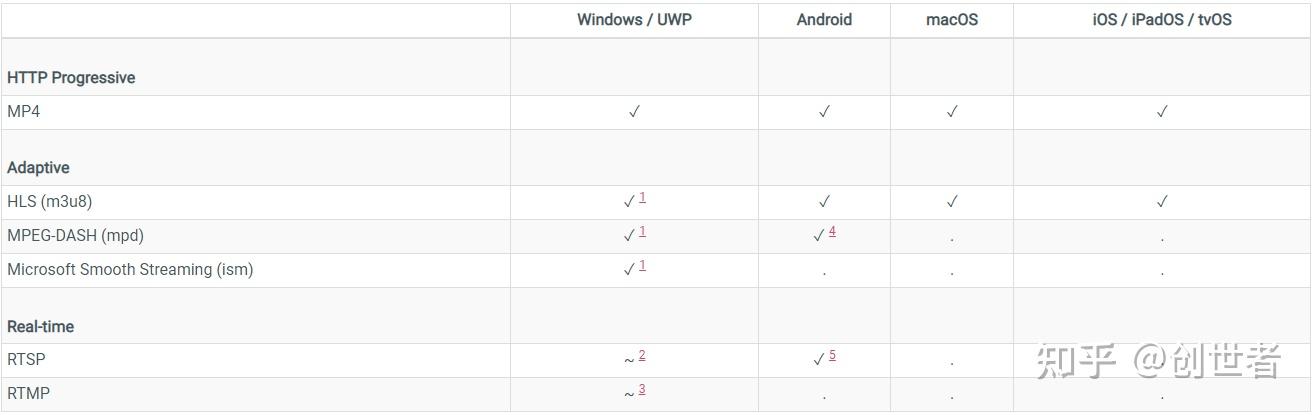Click the HLS checkmark under iOS / iPadOS / tvOS
The width and height of the screenshot is (1315, 415).
pos(1162,202)
